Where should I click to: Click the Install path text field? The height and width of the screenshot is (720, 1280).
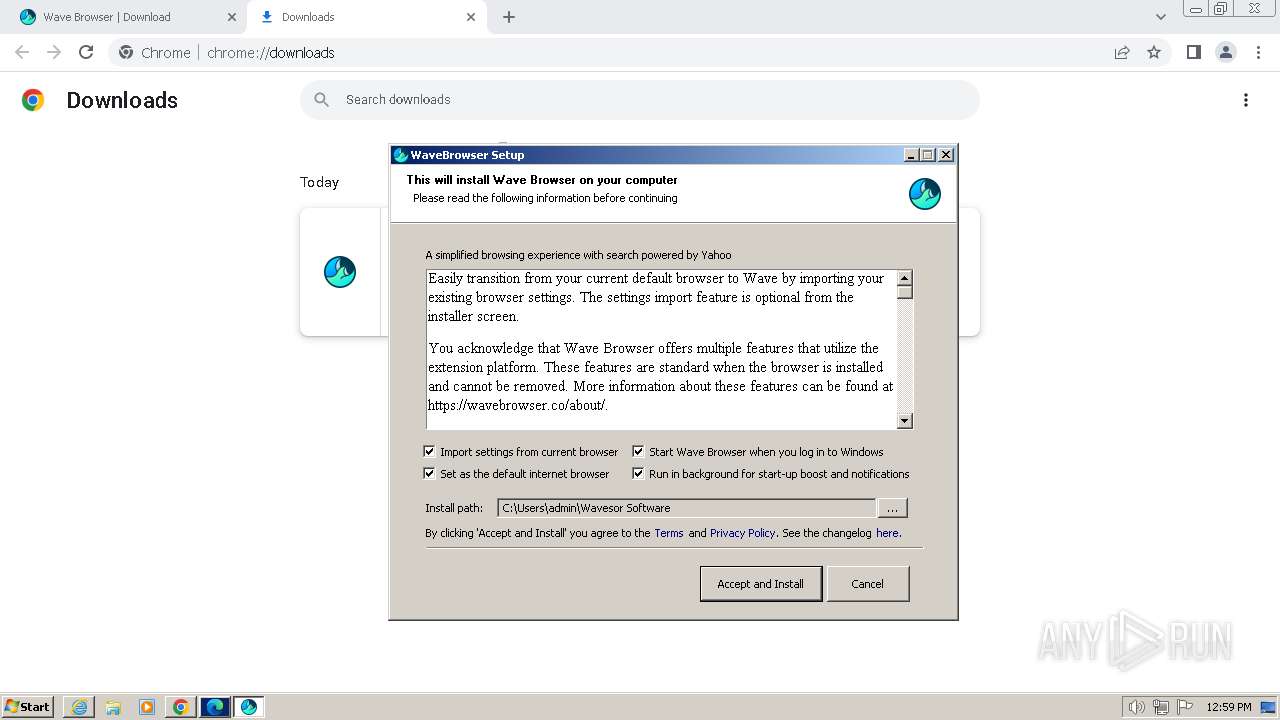click(x=686, y=508)
